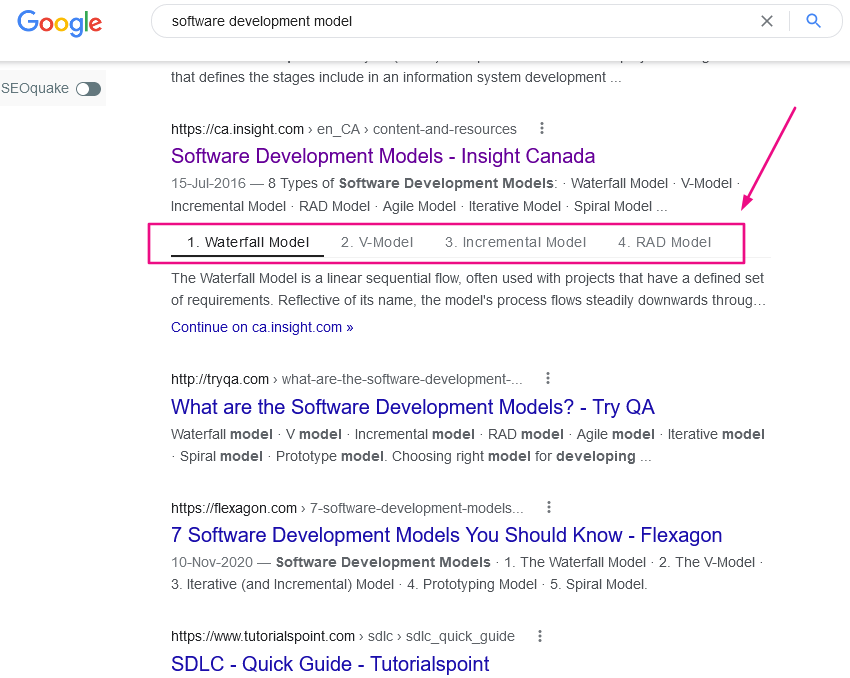850x678 pixels.
Task: Switch to the V-Model tab
Action: [377, 241]
